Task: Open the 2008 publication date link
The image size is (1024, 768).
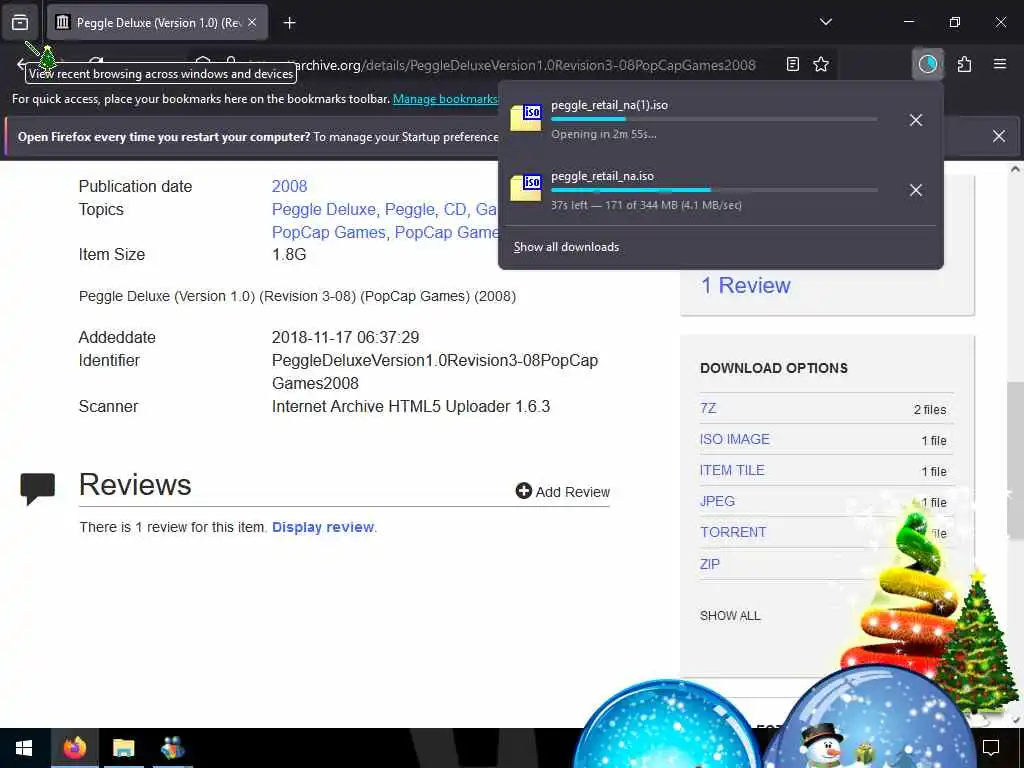Action: tap(289, 186)
